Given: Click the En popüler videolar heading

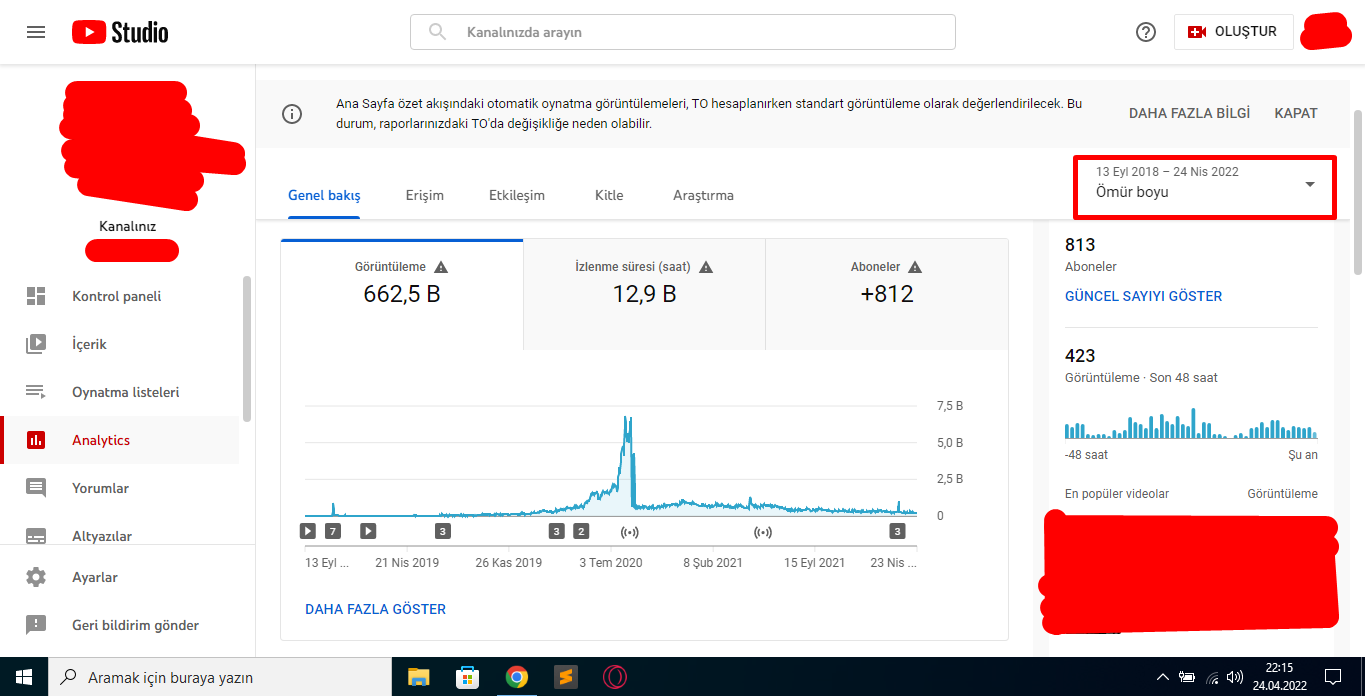Looking at the screenshot, I should coord(1117,494).
